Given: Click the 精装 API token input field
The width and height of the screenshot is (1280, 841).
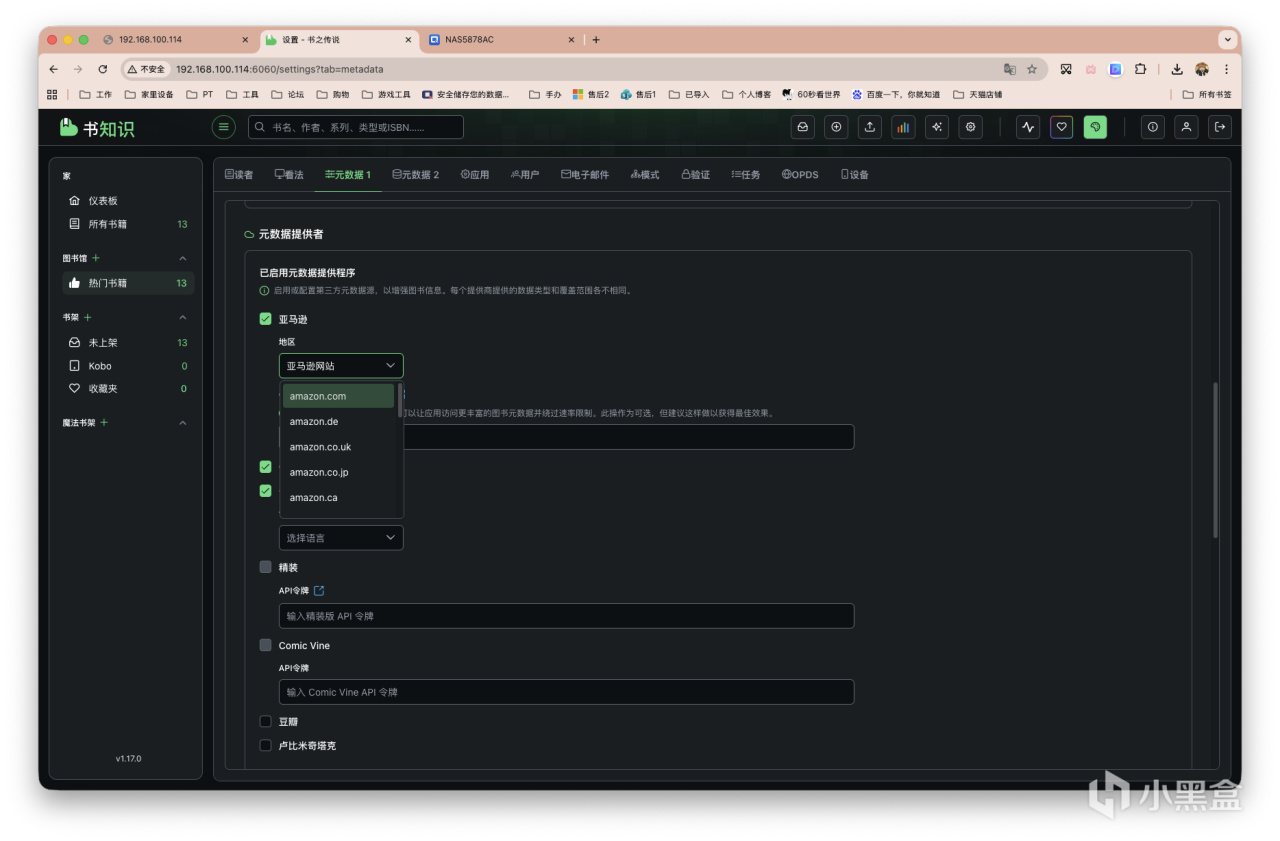Looking at the screenshot, I should pyautogui.click(x=566, y=616).
